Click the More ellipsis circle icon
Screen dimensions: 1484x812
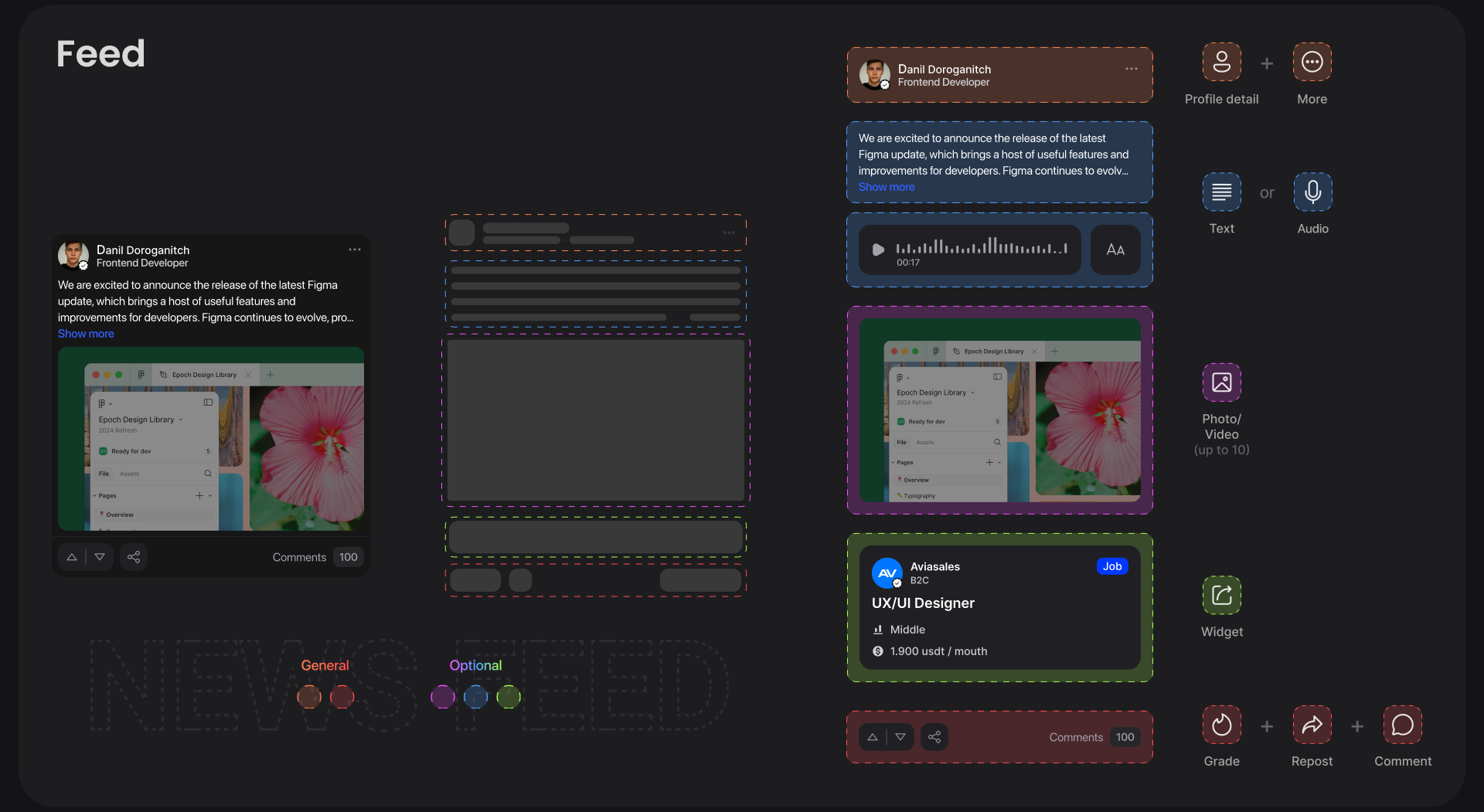click(x=1312, y=62)
